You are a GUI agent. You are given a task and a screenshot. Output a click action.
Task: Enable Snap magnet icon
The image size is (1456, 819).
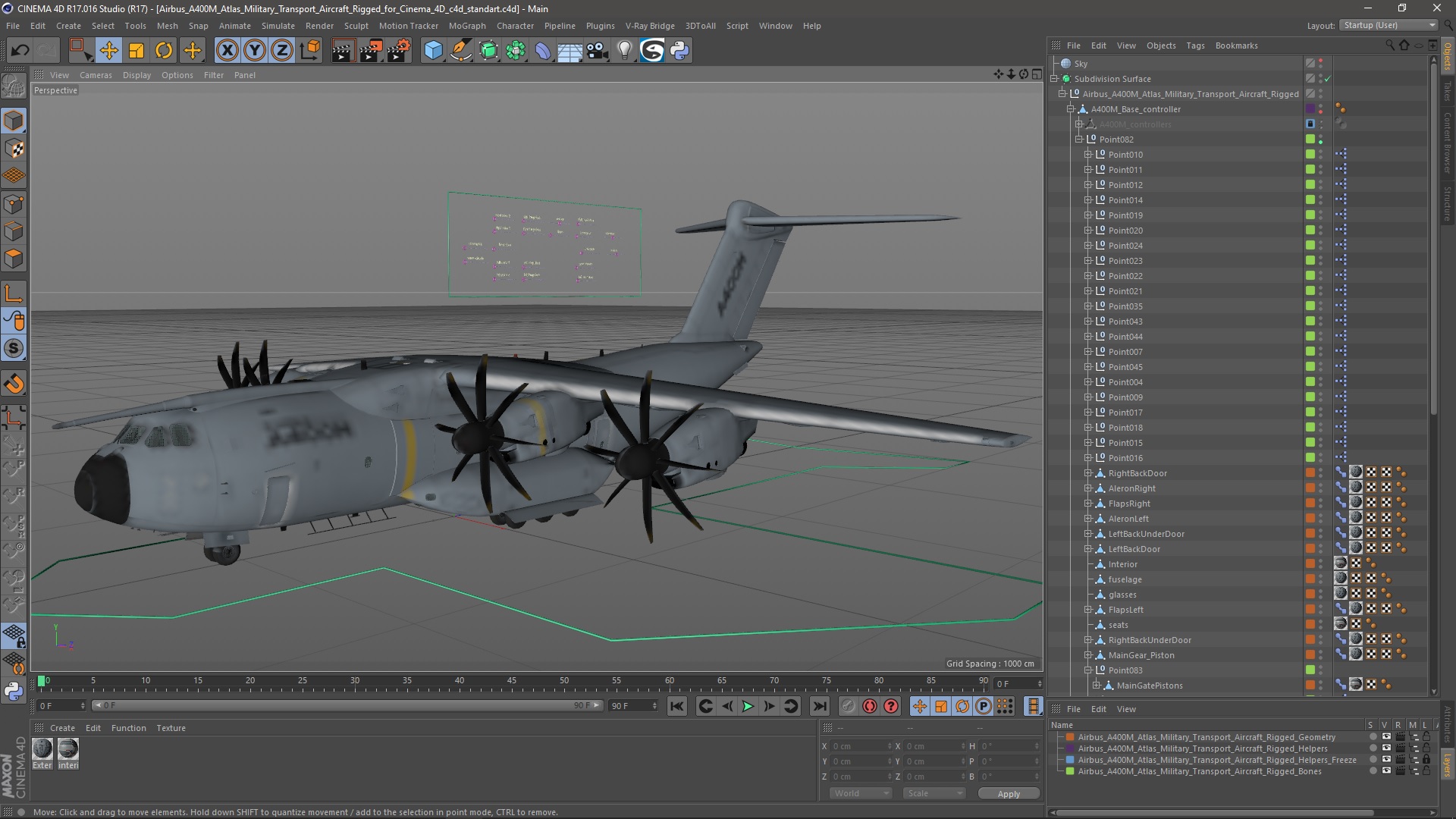(14, 384)
